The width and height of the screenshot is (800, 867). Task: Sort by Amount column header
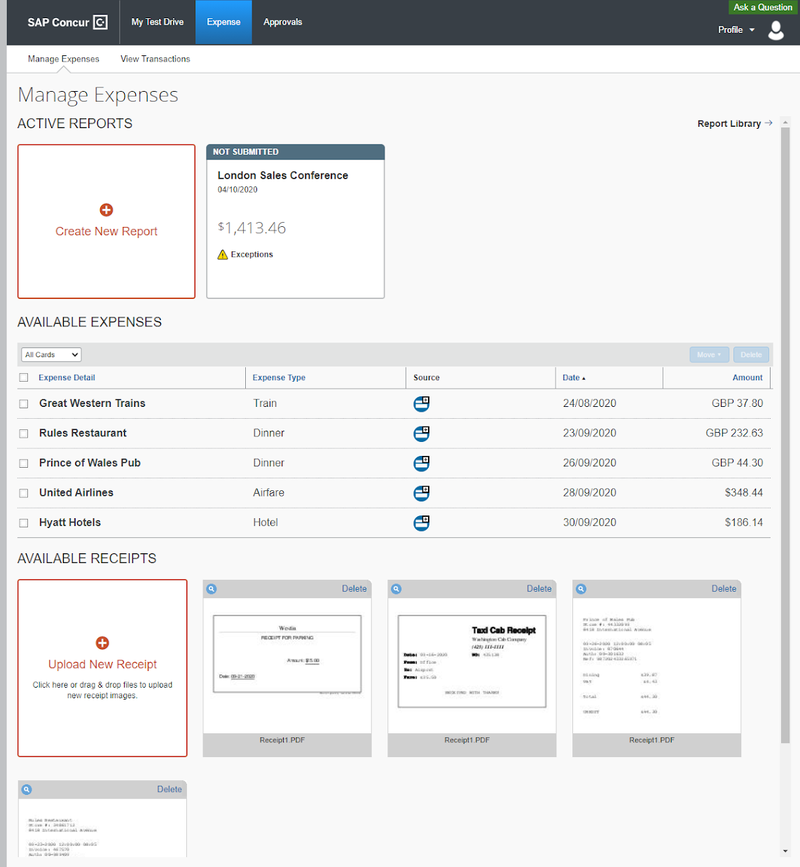[x=747, y=378]
